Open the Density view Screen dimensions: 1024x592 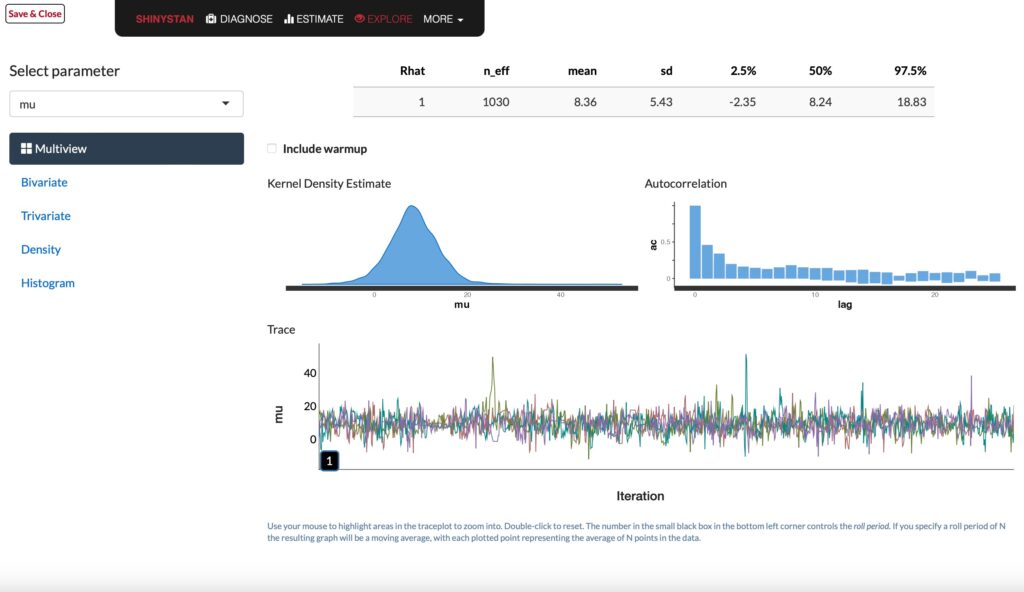pyautogui.click(x=41, y=250)
